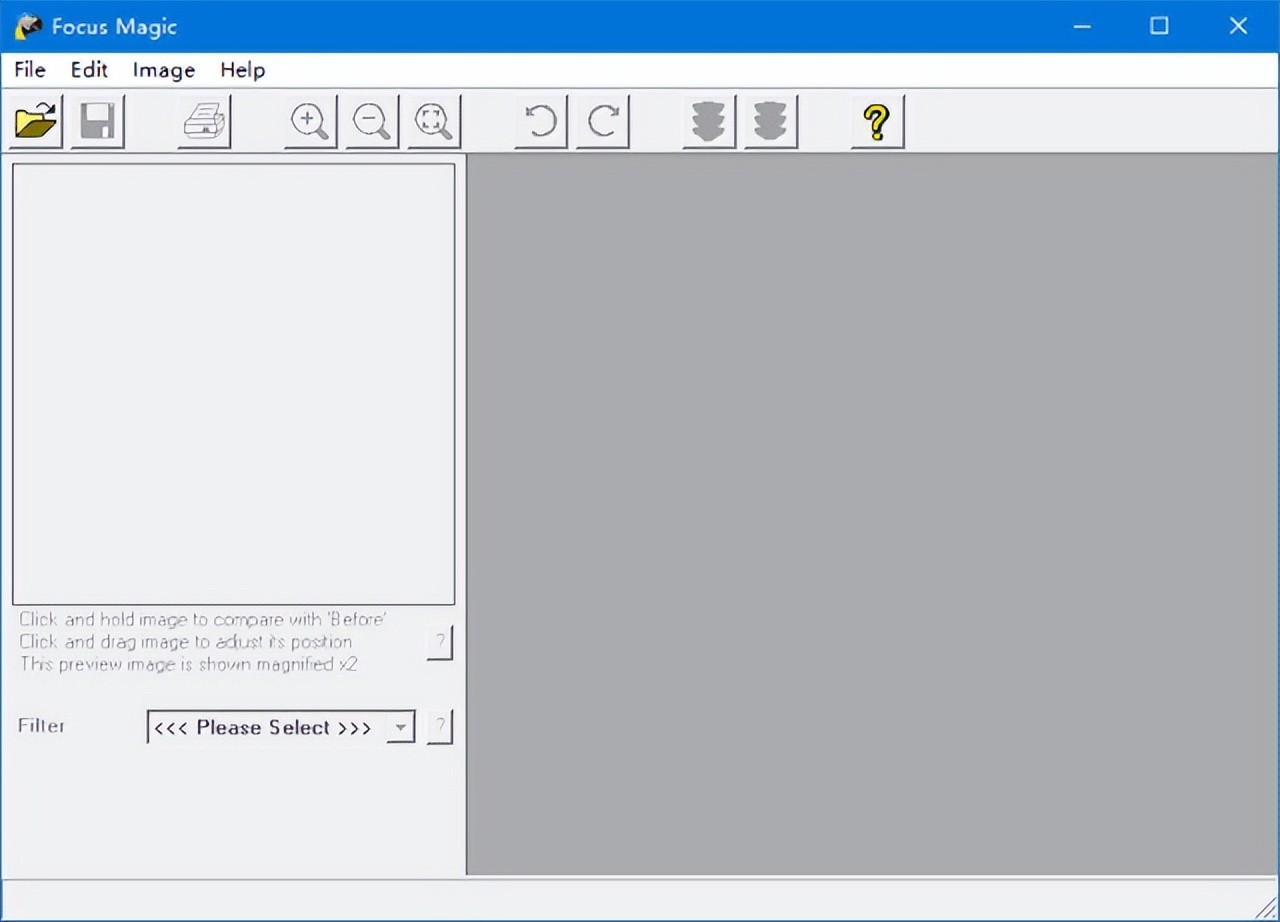Viewport: 1280px width, 922px height.
Task: Click the first traffic light icon
Action: click(x=709, y=122)
